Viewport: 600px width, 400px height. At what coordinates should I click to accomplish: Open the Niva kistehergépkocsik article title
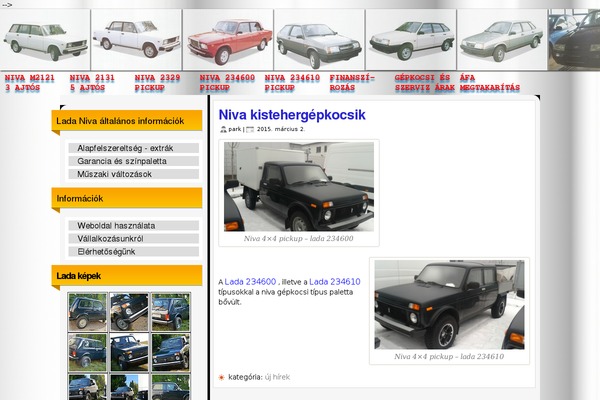[x=292, y=115]
